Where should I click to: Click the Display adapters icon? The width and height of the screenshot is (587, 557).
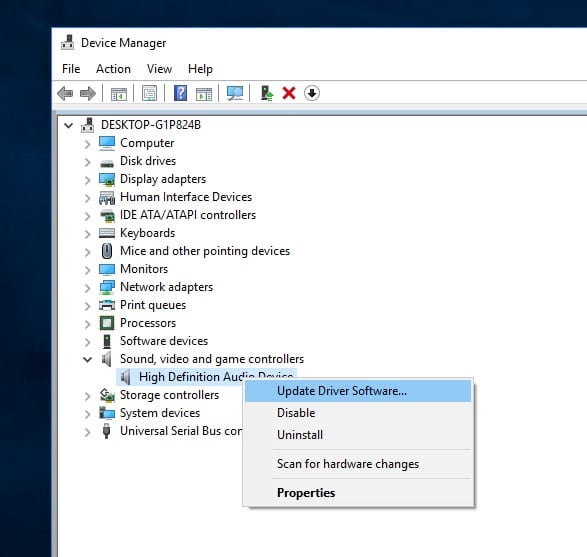(x=107, y=179)
